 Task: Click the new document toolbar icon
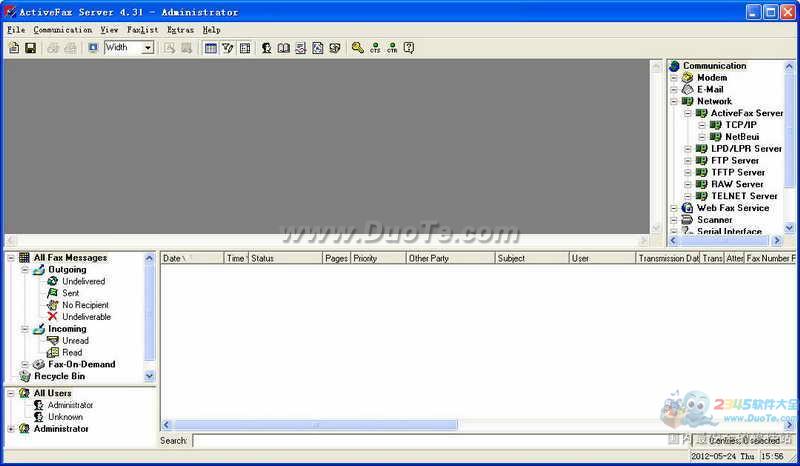pos(14,48)
